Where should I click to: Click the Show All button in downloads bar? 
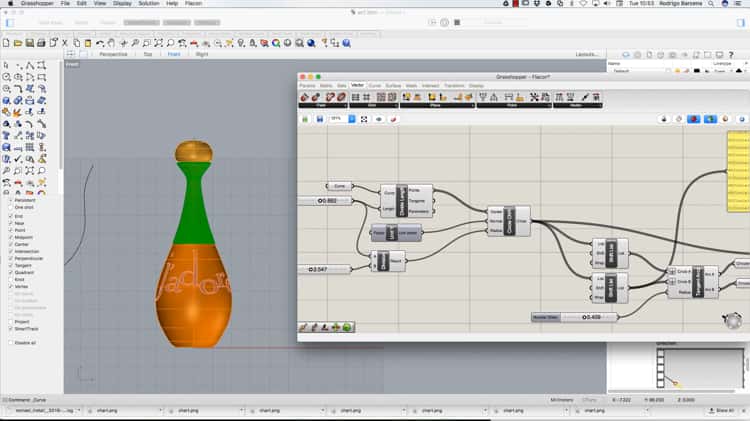pos(722,410)
